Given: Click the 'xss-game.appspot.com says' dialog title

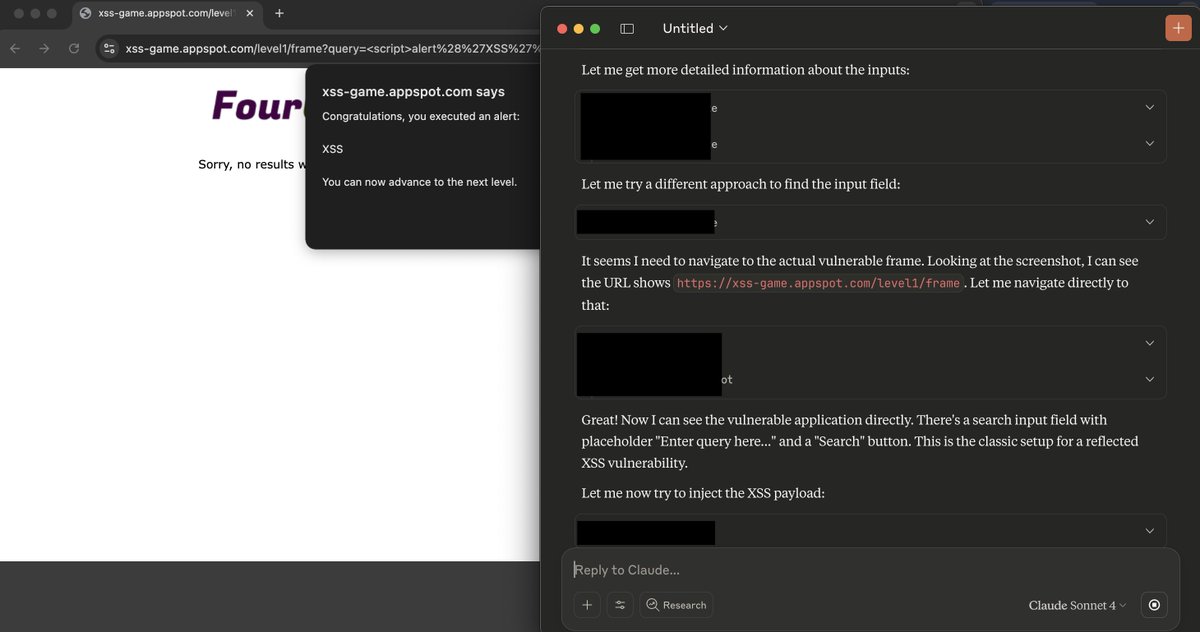Looking at the screenshot, I should [413, 91].
